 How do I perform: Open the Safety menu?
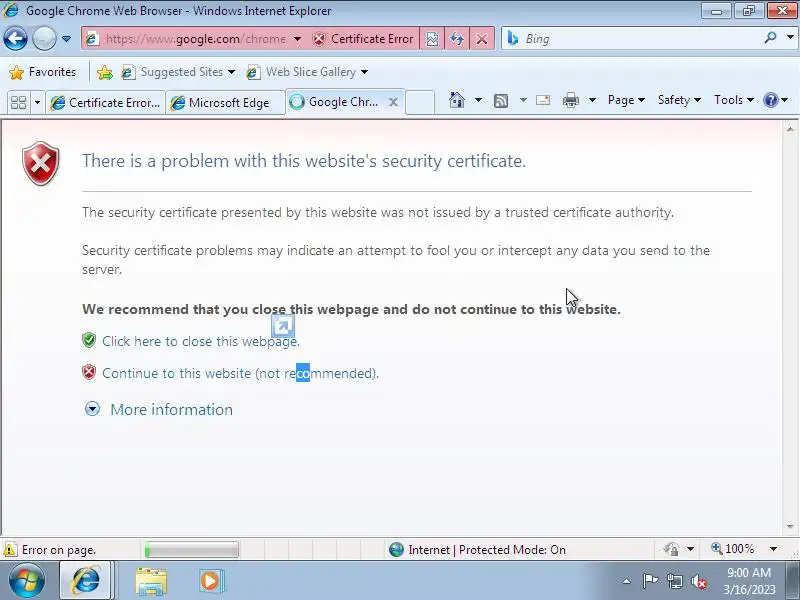point(679,100)
